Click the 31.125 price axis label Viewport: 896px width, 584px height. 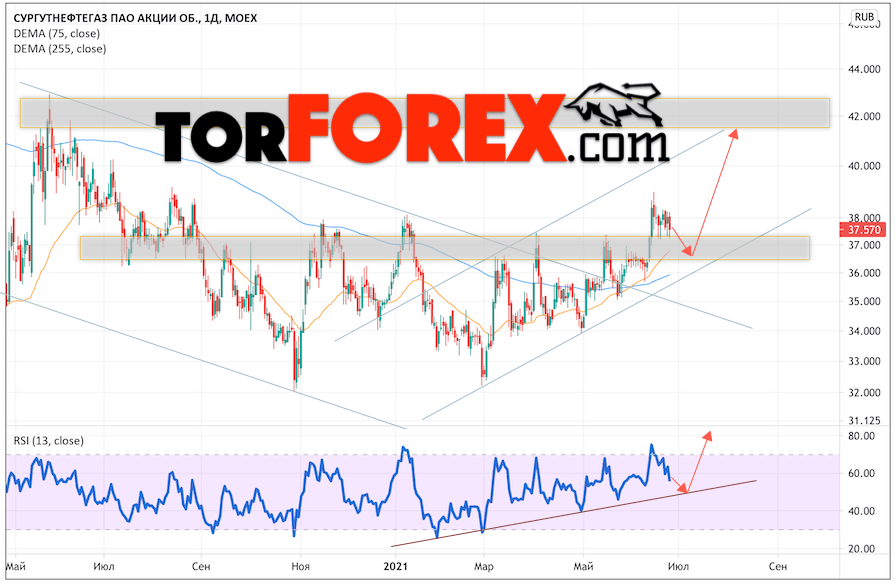(x=864, y=421)
